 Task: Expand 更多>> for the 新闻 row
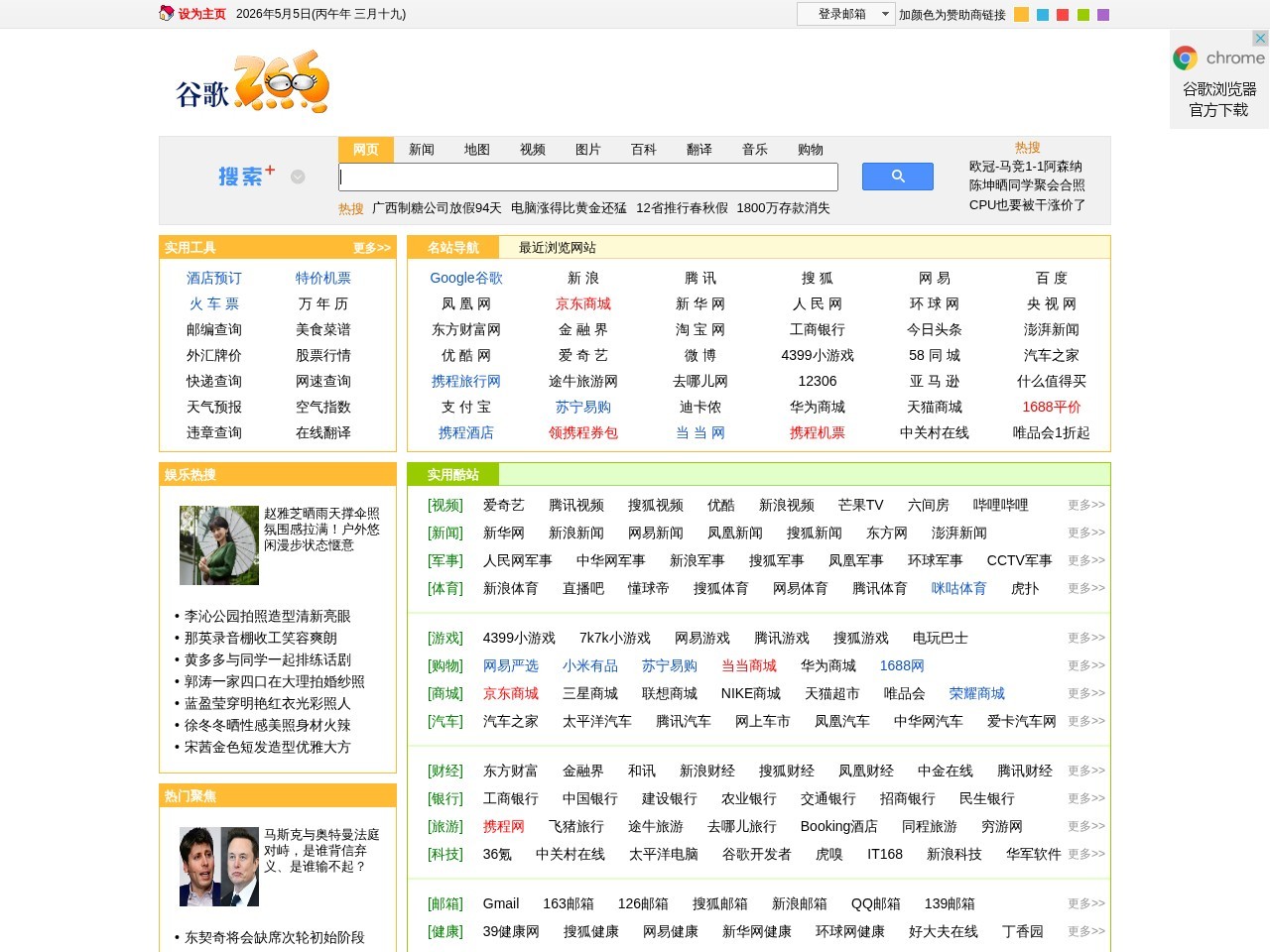pyautogui.click(x=1086, y=533)
